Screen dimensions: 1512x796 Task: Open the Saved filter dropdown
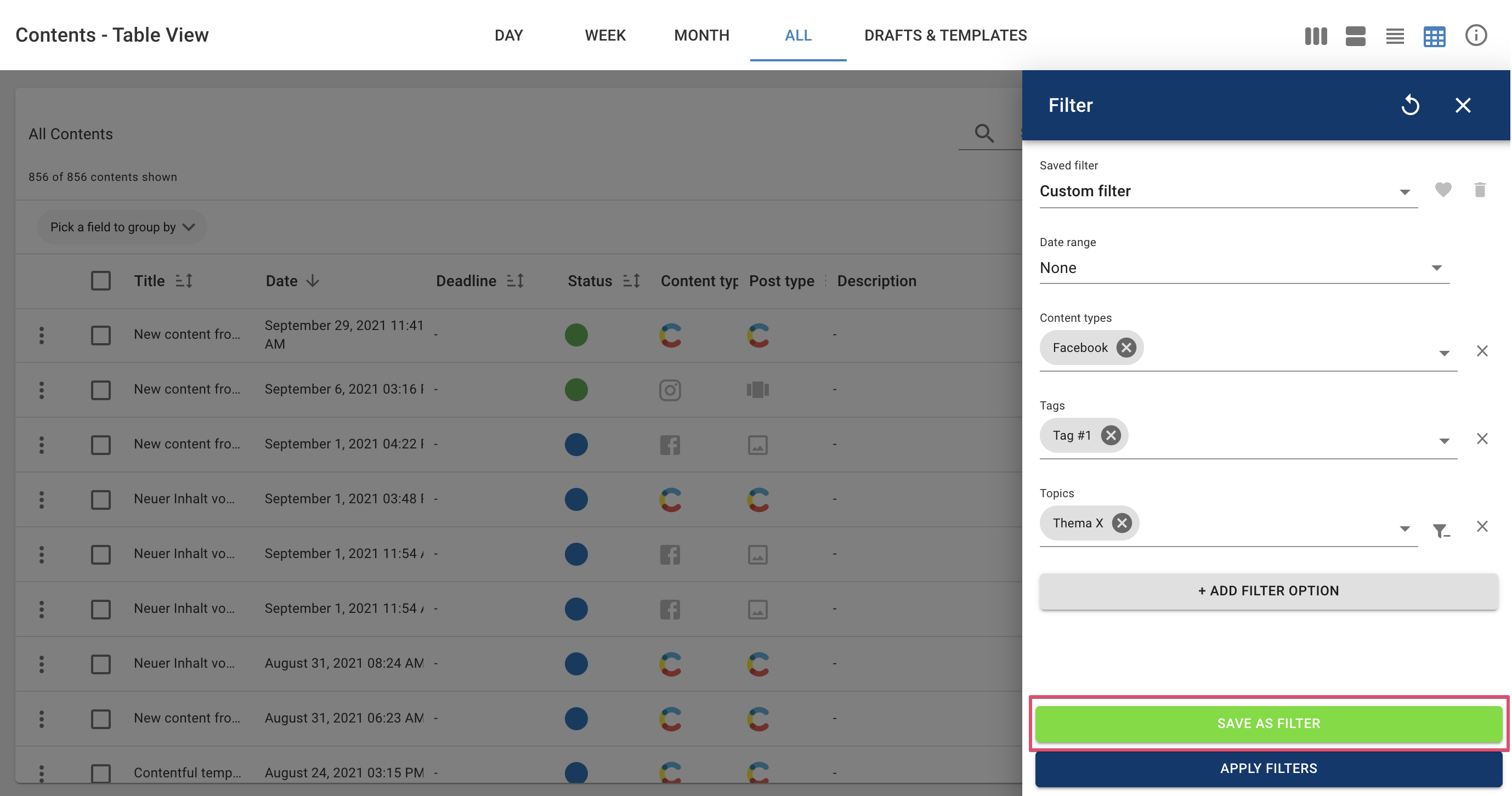click(x=1228, y=191)
